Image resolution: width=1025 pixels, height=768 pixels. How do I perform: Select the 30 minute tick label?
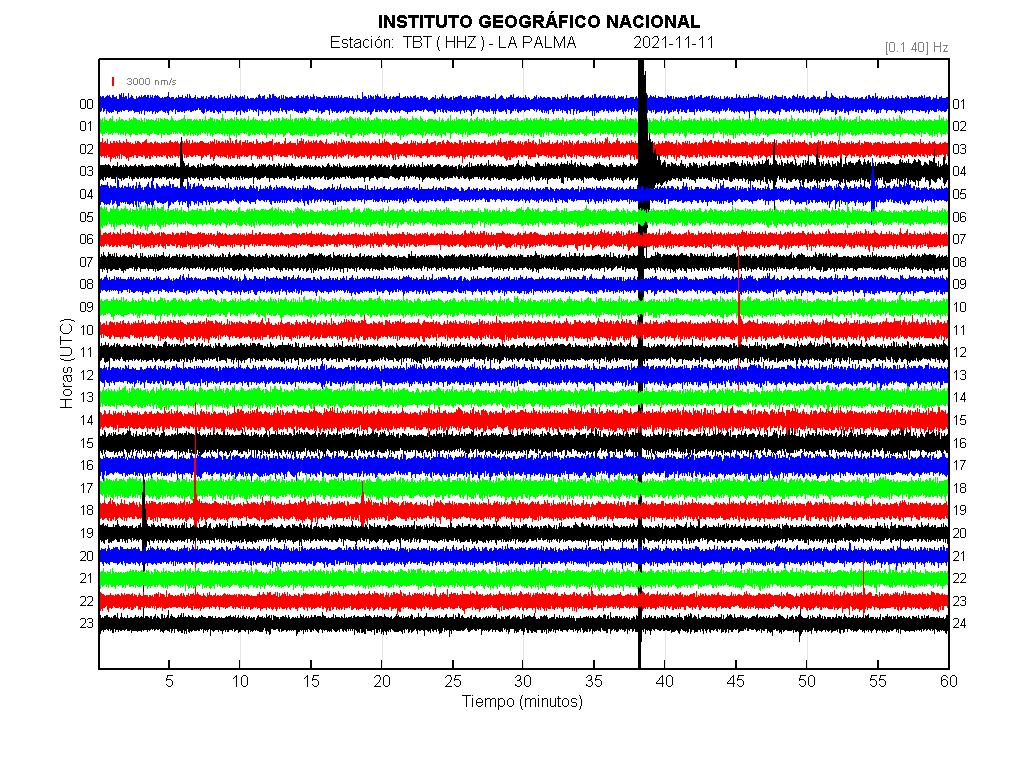(x=523, y=681)
